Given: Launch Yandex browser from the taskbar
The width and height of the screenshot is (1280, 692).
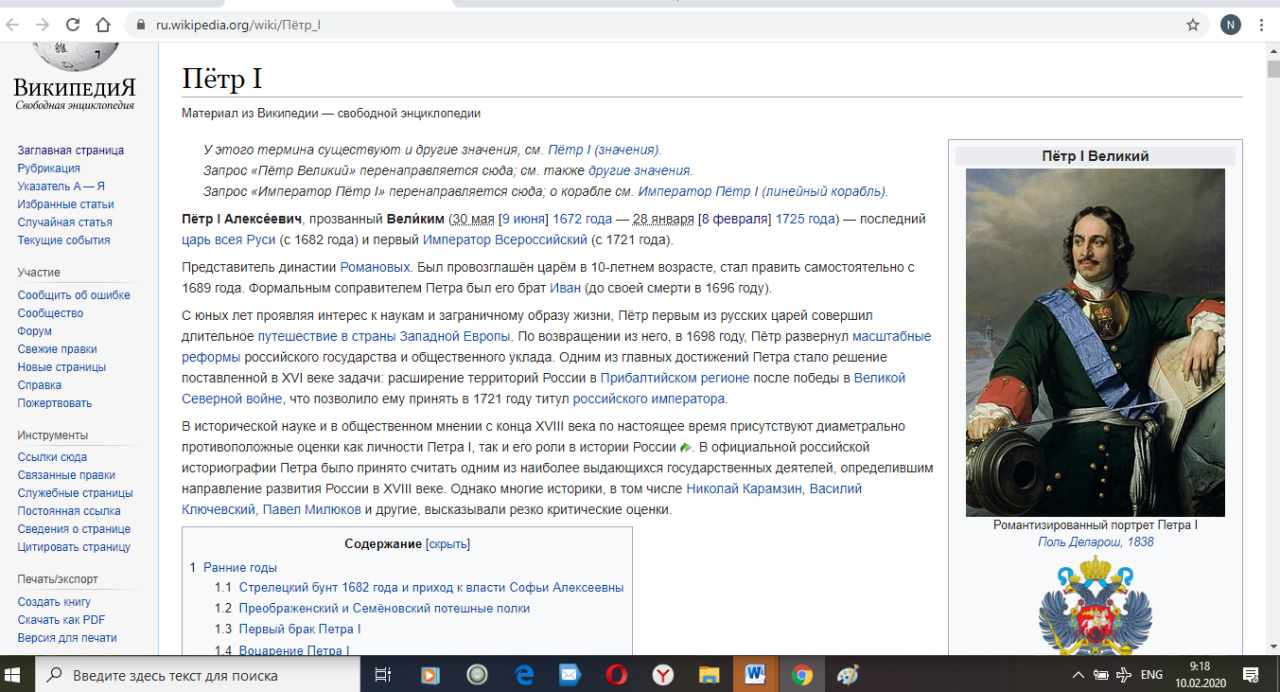Looking at the screenshot, I should point(663,675).
